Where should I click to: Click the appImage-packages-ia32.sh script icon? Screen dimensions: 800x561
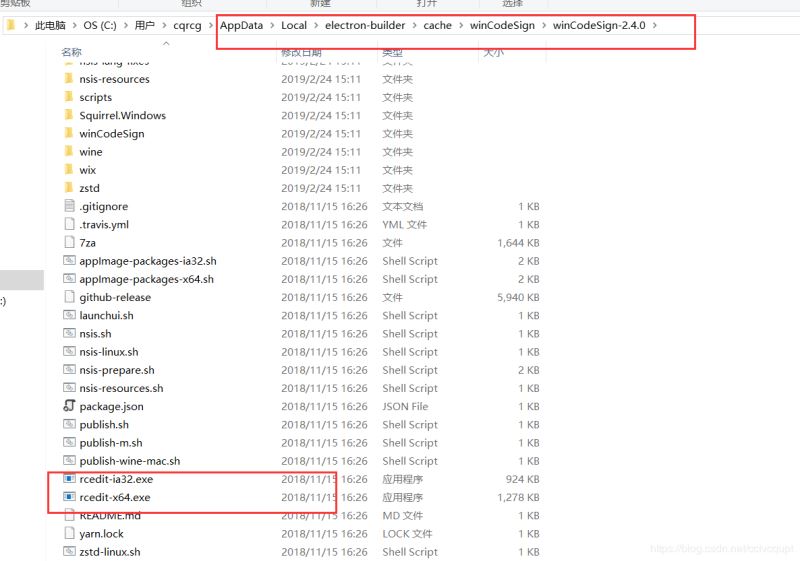pos(69,261)
